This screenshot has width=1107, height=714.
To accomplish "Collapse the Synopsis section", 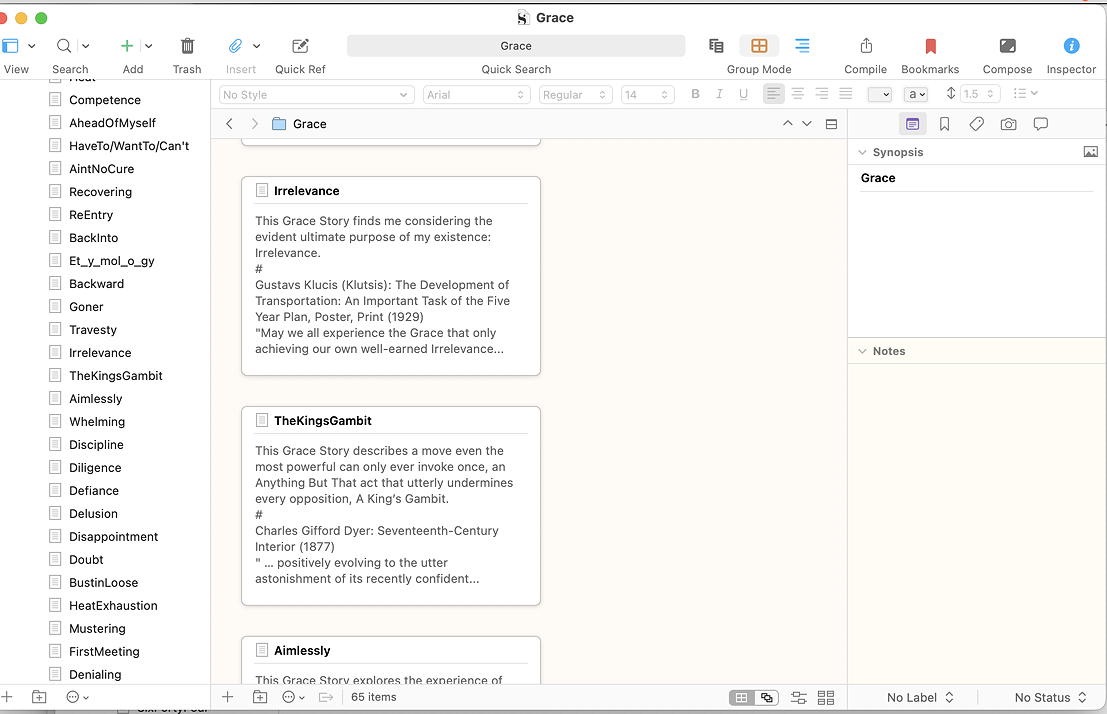I will click(x=862, y=152).
